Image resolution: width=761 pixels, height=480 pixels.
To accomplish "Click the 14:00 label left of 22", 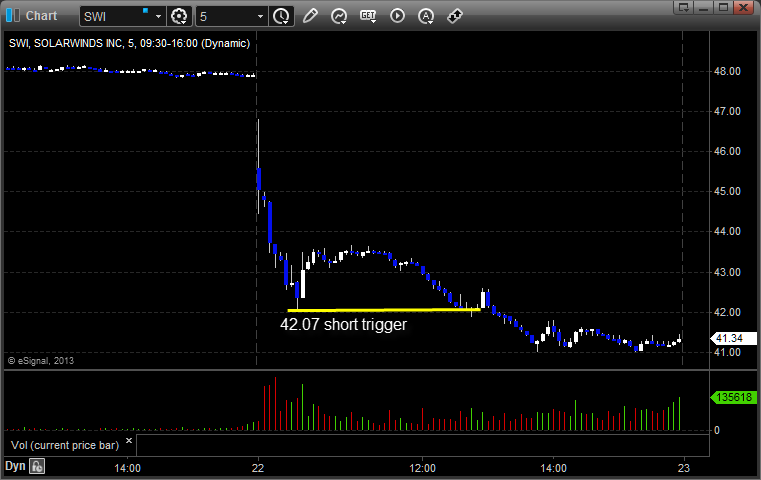I will point(127,468).
